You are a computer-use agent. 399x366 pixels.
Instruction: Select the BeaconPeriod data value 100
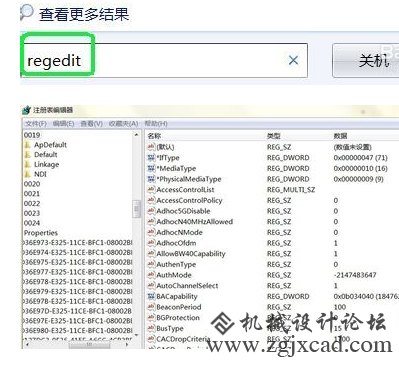click(340, 307)
